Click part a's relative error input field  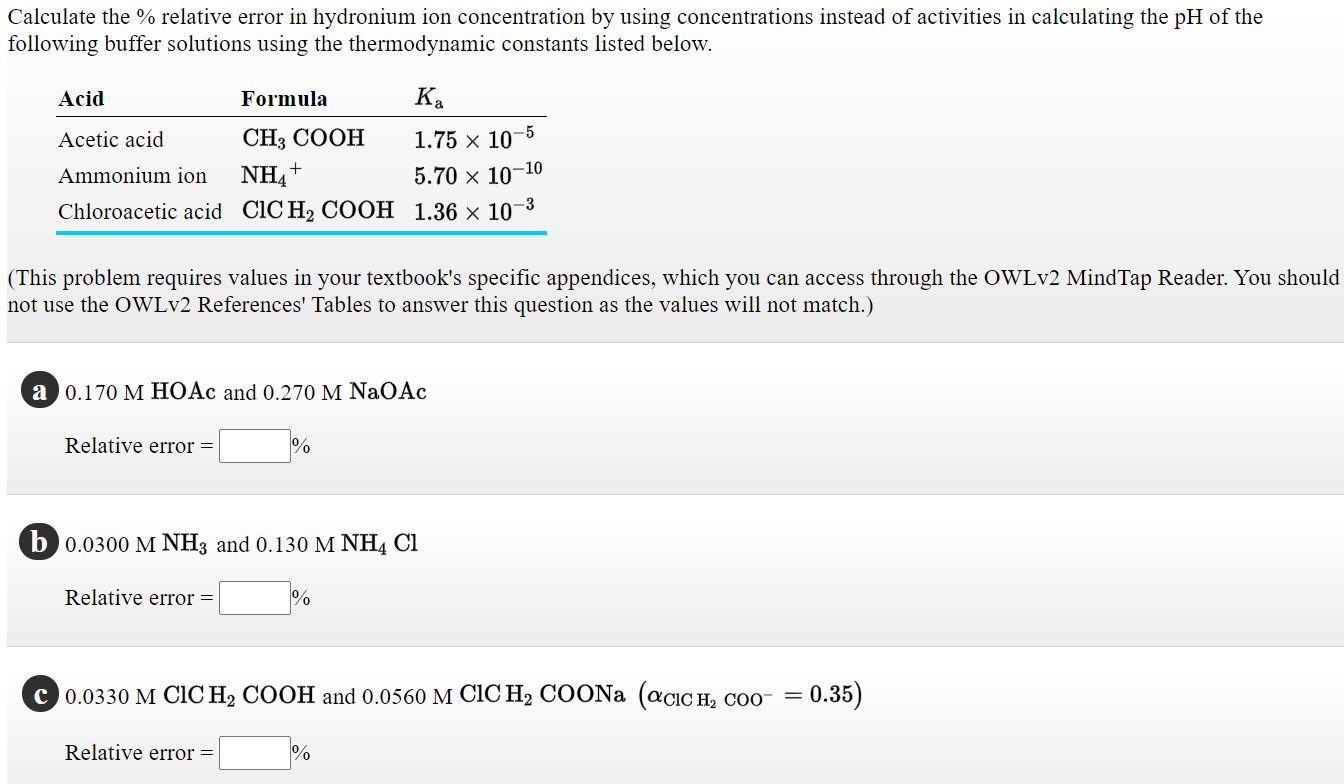click(253, 445)
